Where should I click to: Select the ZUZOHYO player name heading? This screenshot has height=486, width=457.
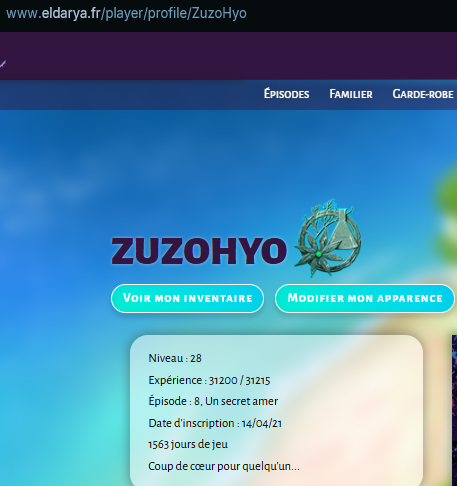[x=199, y=250]
